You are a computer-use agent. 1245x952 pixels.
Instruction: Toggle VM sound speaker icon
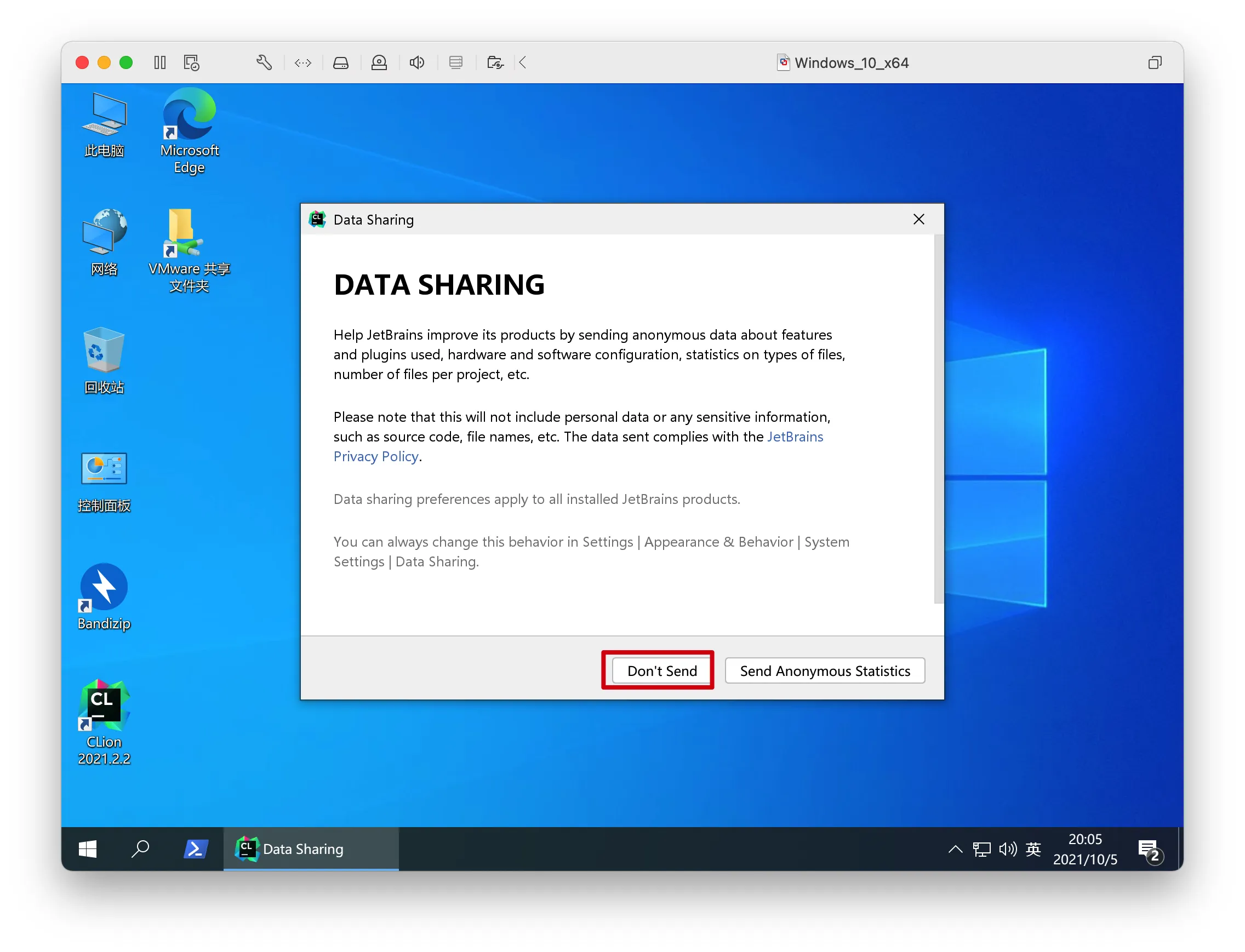point(416,62)
